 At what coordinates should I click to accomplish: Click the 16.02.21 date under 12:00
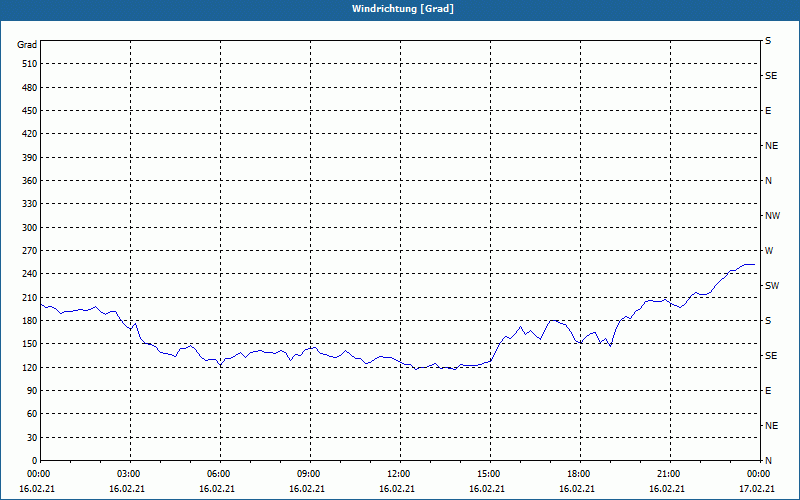point(397,488)
